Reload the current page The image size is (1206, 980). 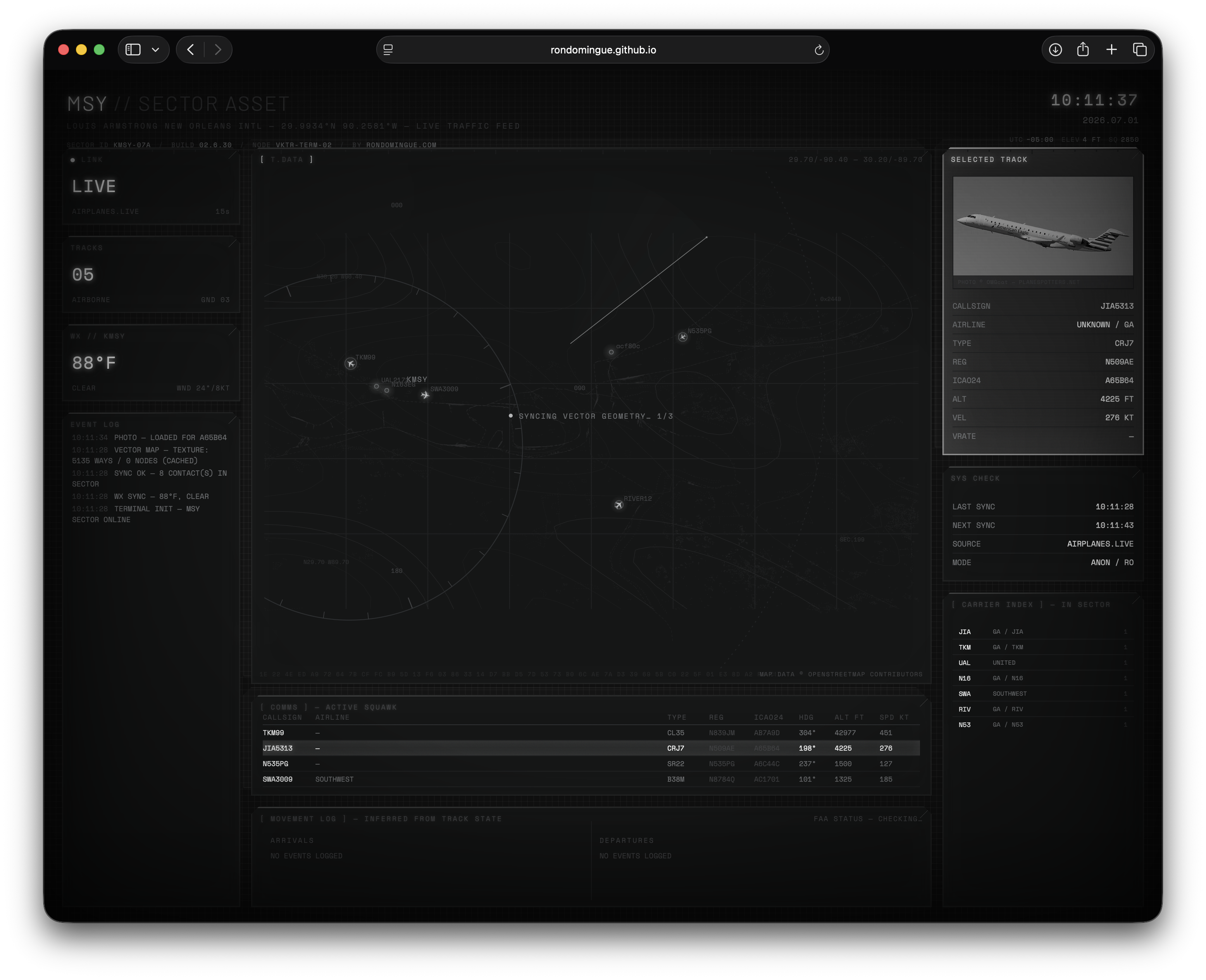pyautogui.click(x=818, y=50)
